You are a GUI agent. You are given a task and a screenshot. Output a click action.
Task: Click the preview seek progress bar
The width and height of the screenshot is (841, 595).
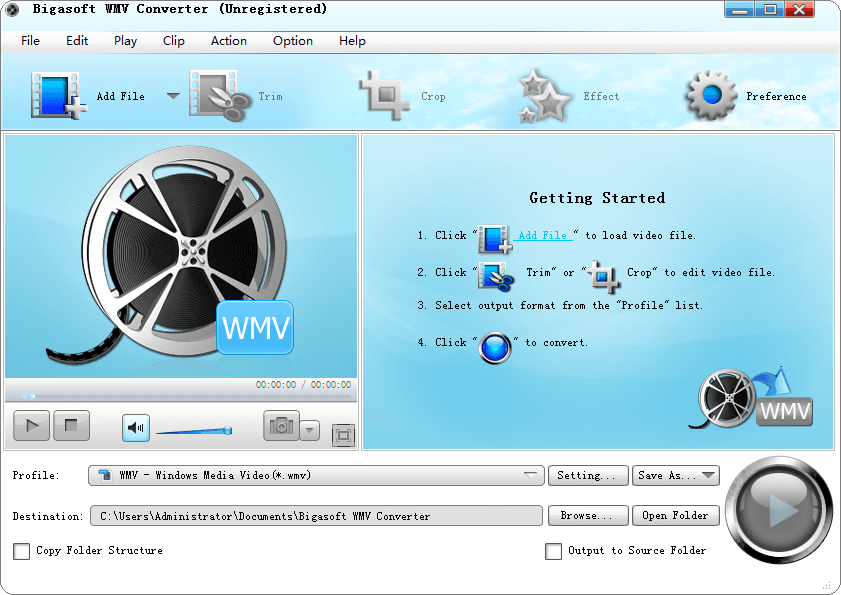(181, 396)
